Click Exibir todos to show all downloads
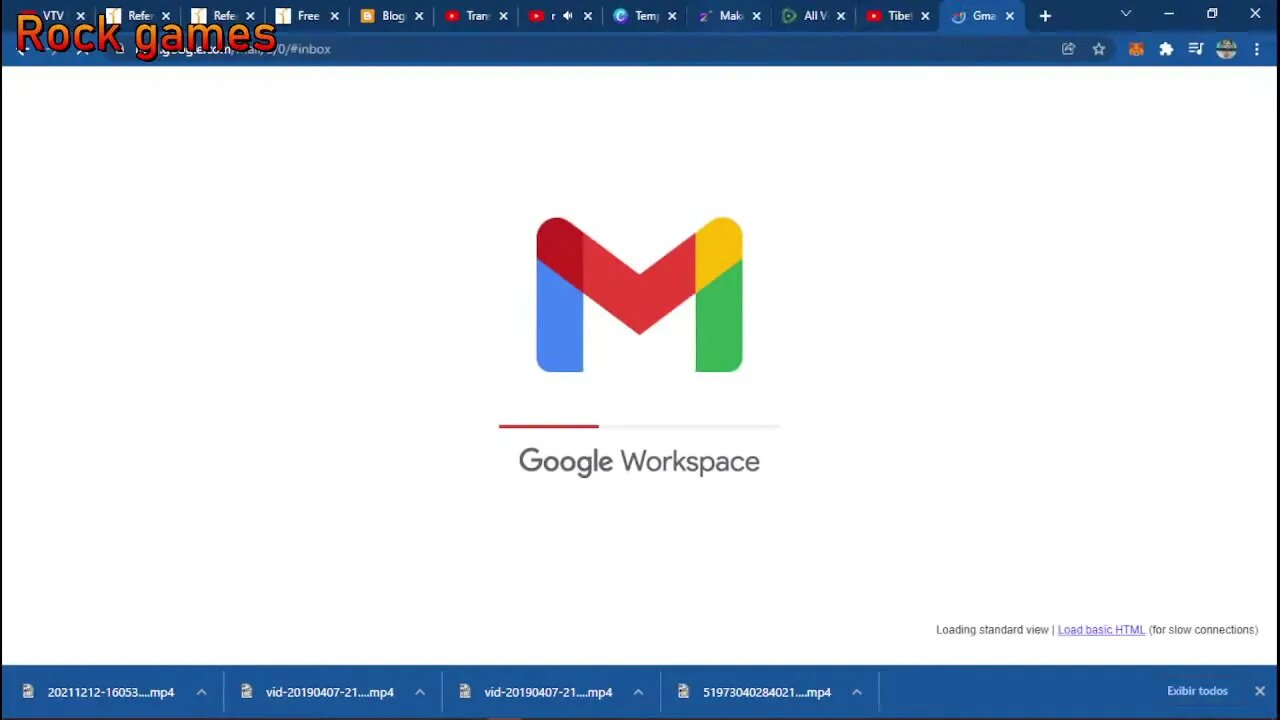The height and width of the screenshot is (720, 1280). 1197,691
